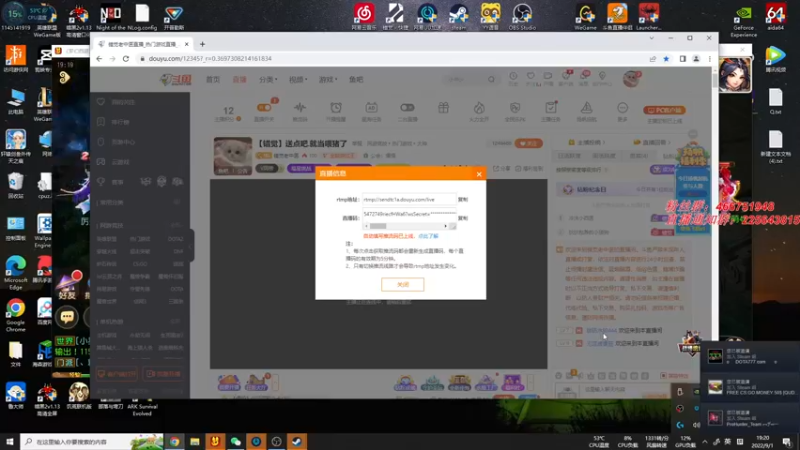
Task: Open Chrome side panel icon
Action: point(683,59)
